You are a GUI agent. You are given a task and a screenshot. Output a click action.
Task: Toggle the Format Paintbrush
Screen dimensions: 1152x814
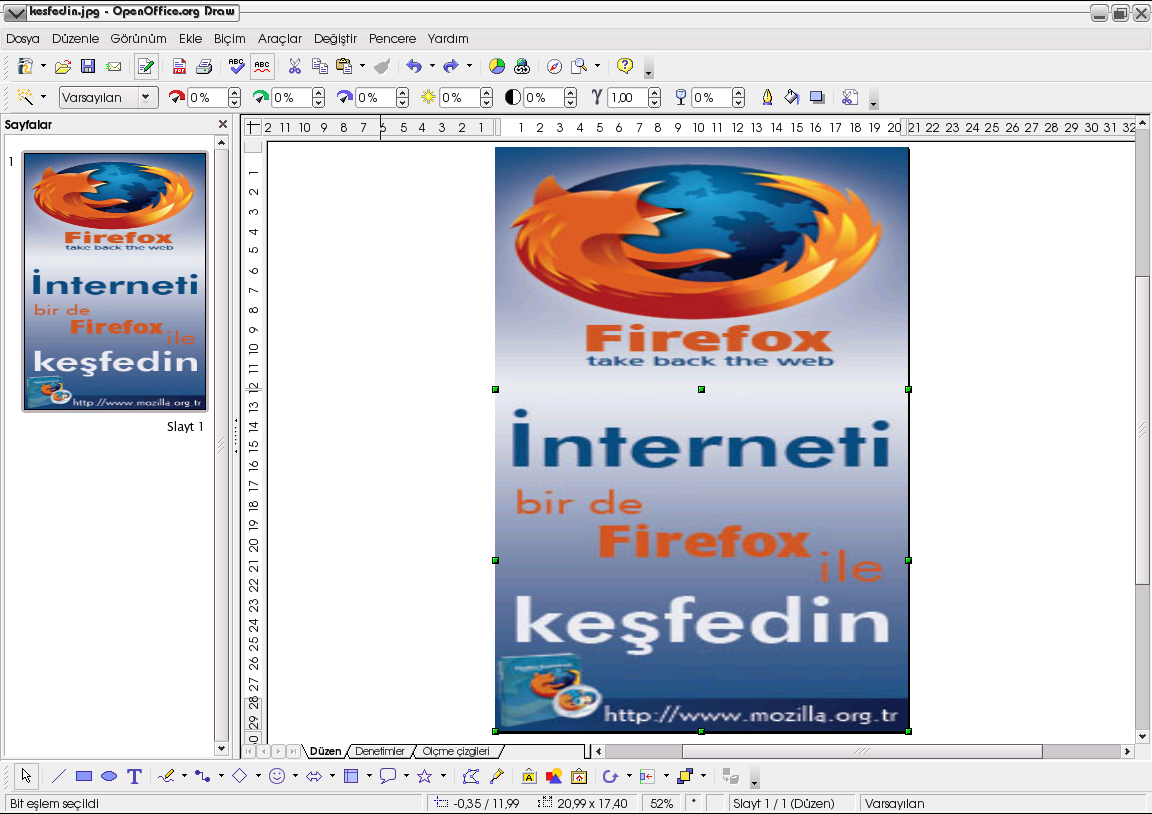[x=381, y=67]
